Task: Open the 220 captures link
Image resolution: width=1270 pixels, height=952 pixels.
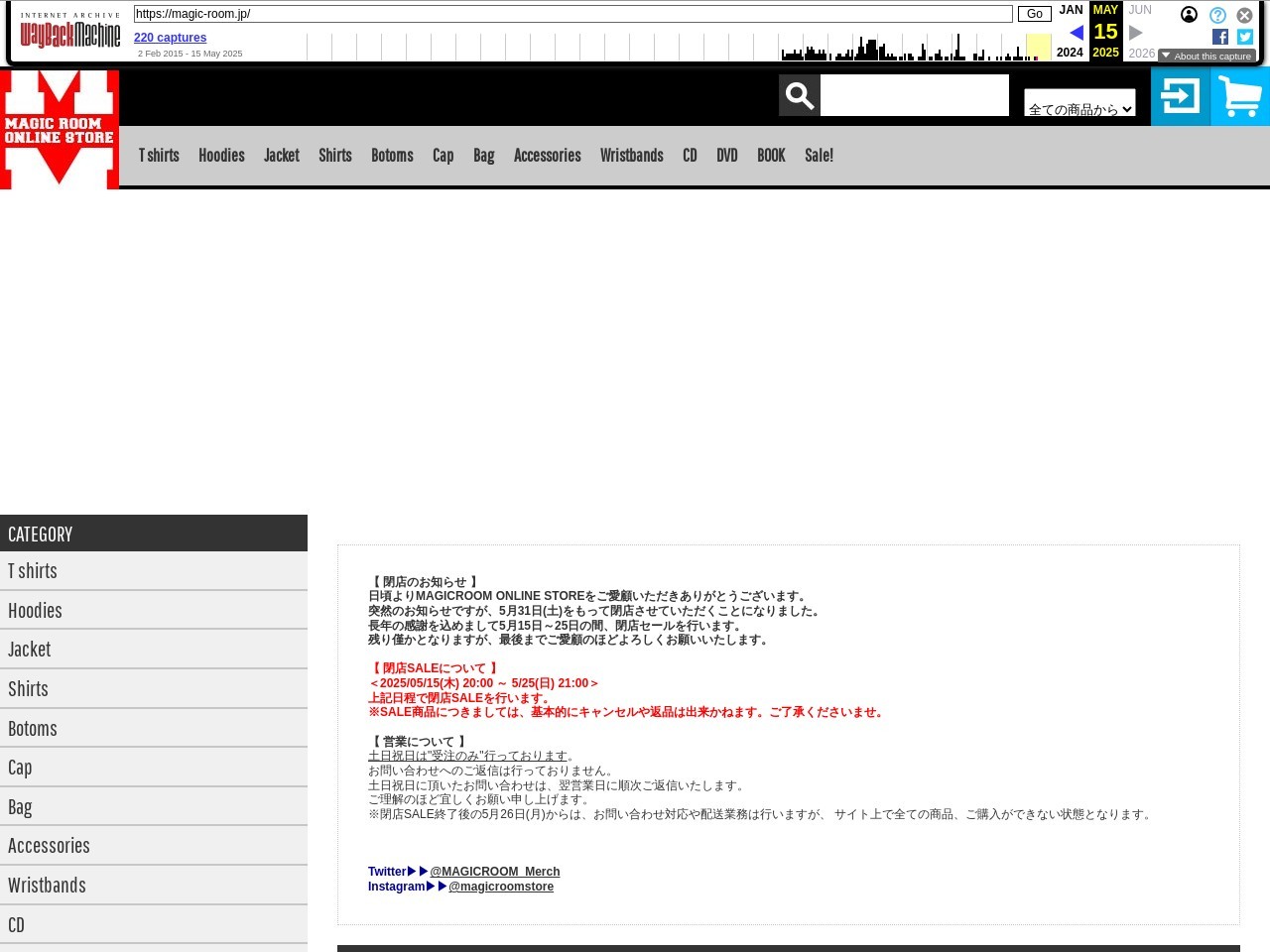Action: (170, 38)
